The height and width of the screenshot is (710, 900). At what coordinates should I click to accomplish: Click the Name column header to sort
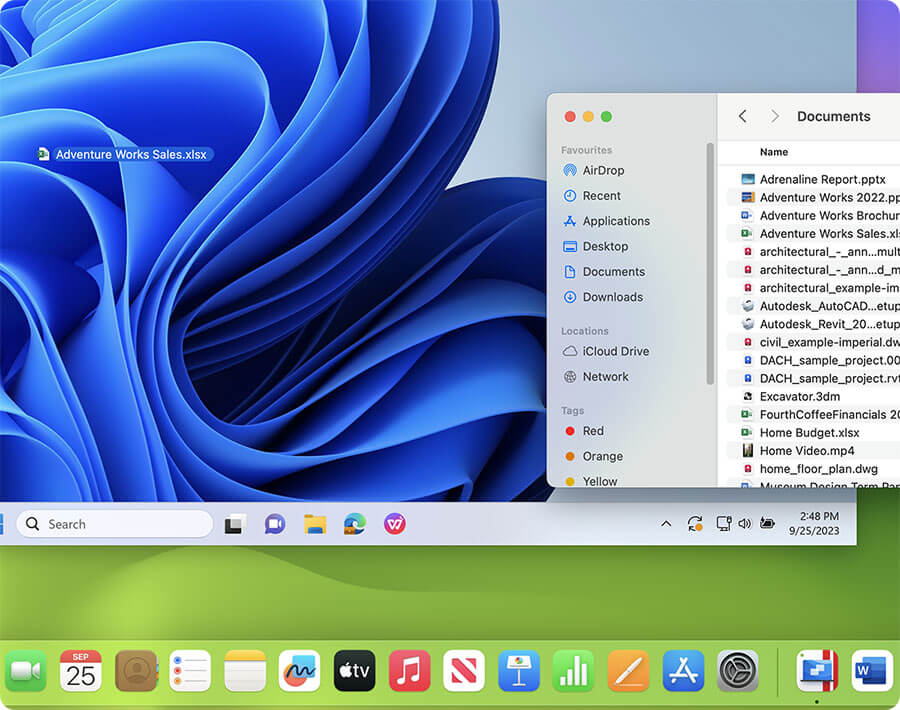point(774,152)
